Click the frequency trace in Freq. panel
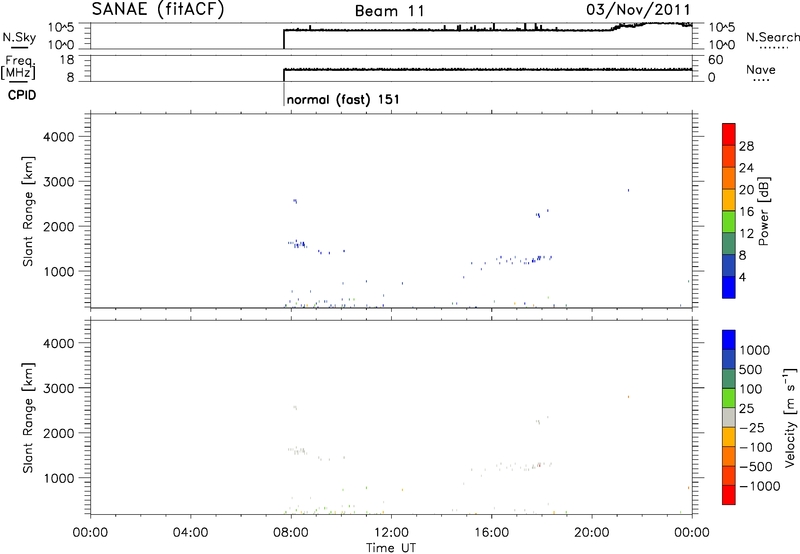This screenshot has height=554, width=800. [x=488, y=69]
